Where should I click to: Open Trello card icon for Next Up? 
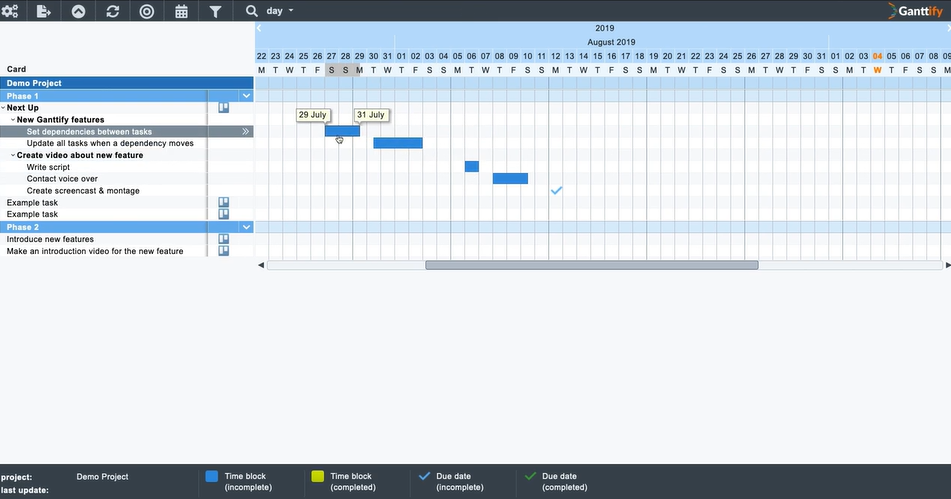coord(224,107)
